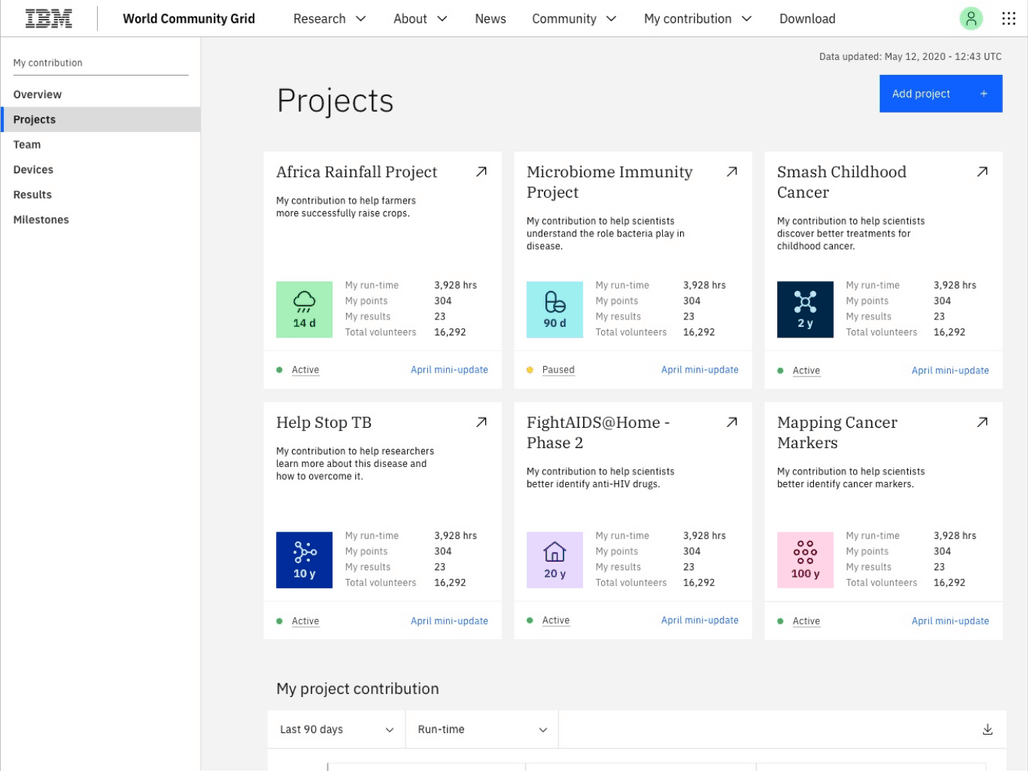Open Help Stop TB April mini-update link

(x=449, y=621)
